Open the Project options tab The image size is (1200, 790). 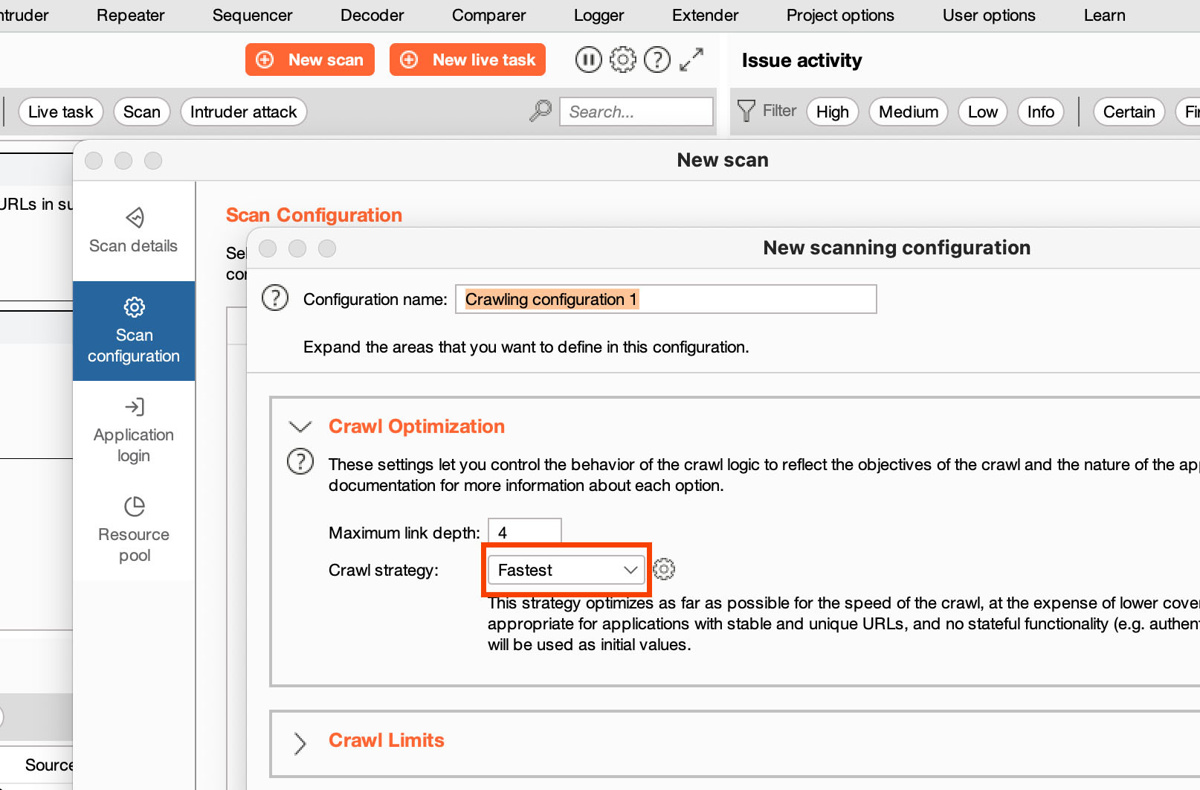coord(840,15)
